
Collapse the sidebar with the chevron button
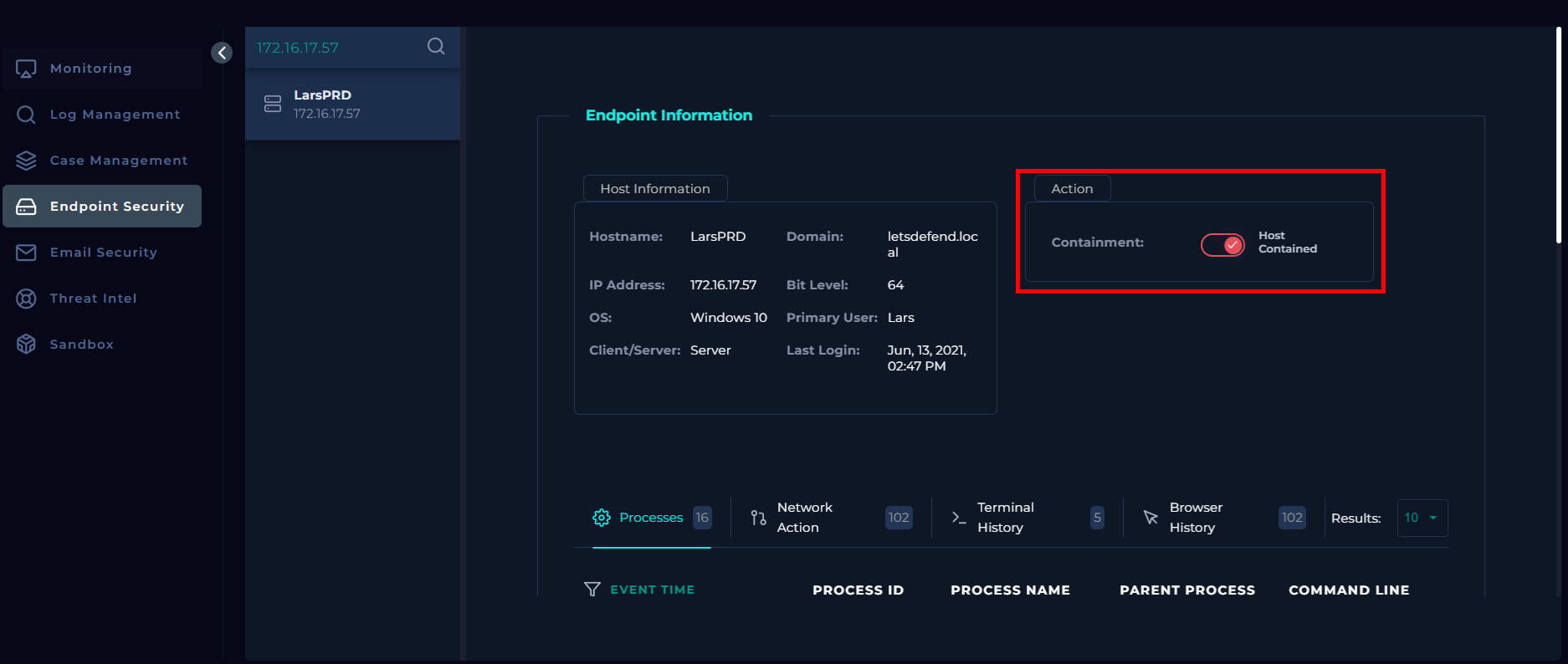(222, 53)
